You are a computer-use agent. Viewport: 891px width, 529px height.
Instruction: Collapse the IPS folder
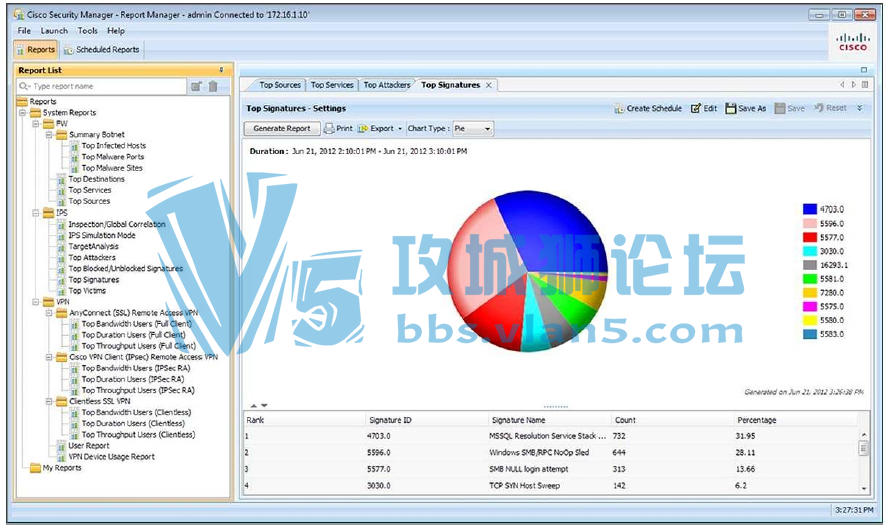[36, 213]
